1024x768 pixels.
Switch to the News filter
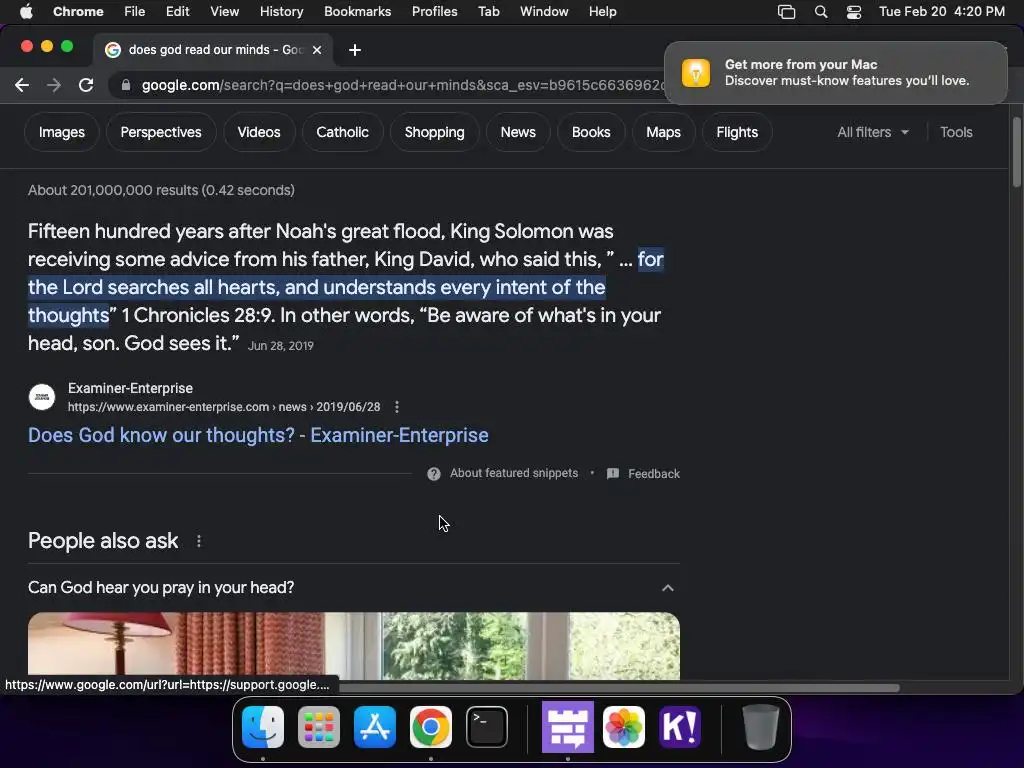[518, 132]
